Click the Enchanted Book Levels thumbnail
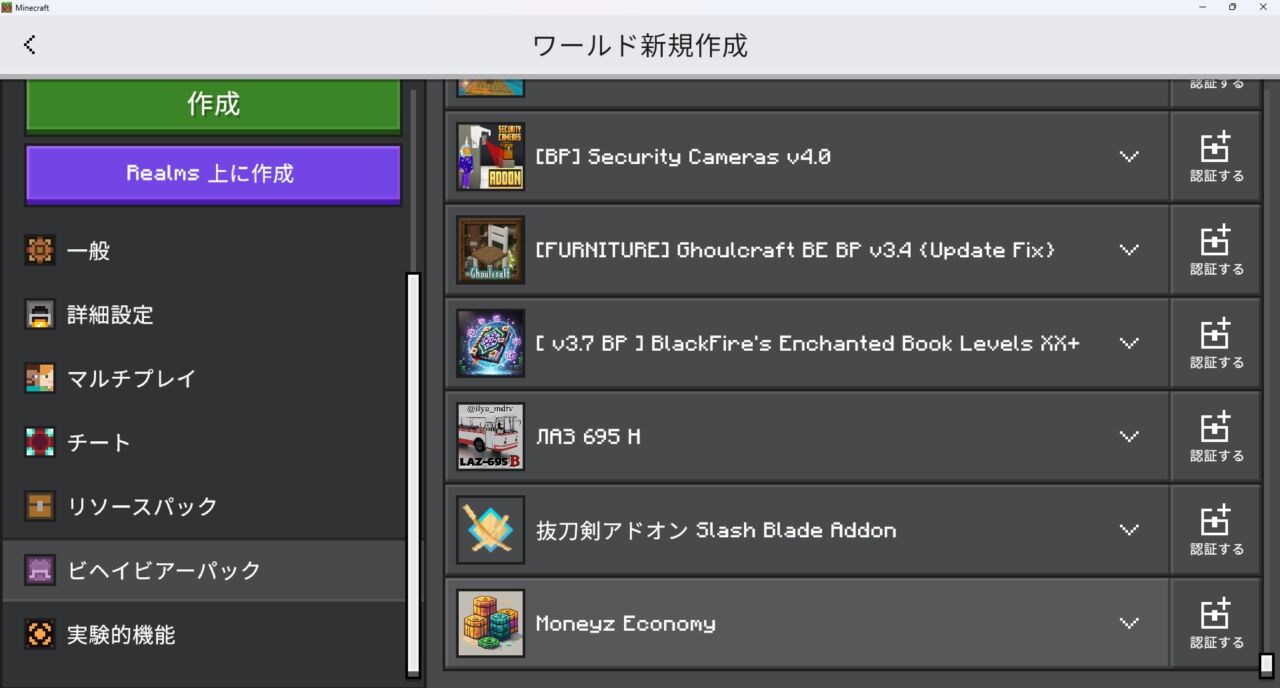Screen dimensions: 1280x688 [x=490, y=343]
